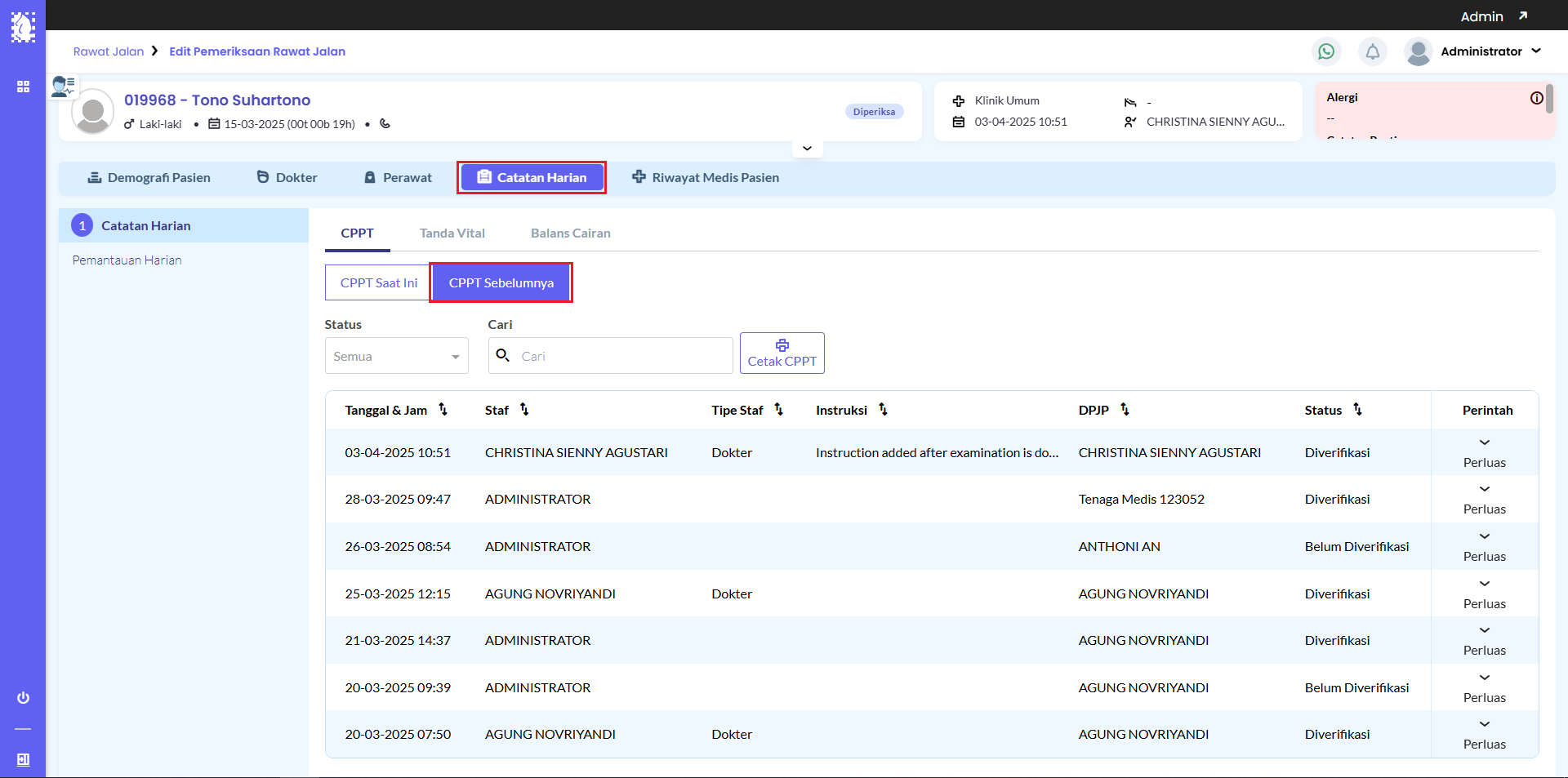1568x778 pixels.
Task: Show CPPT Saat Ini
Action: [x=378, y=282]
